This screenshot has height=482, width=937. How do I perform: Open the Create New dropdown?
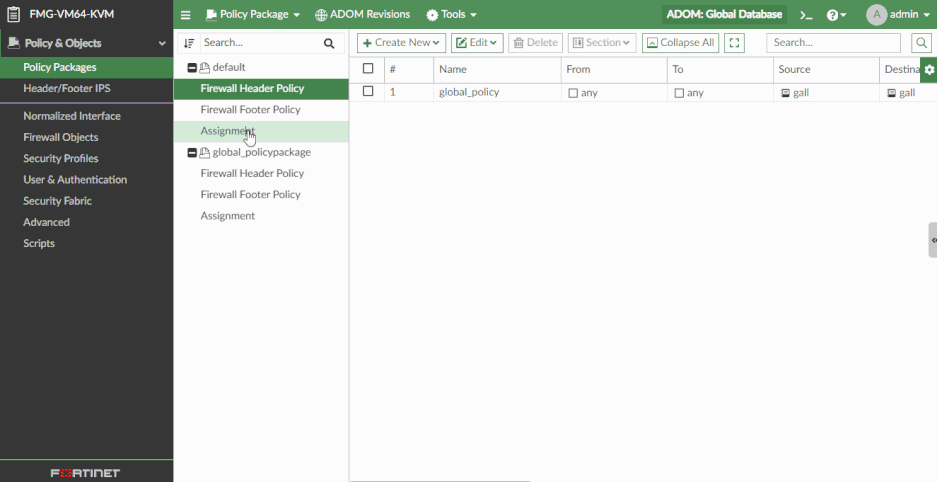point(402,43)
